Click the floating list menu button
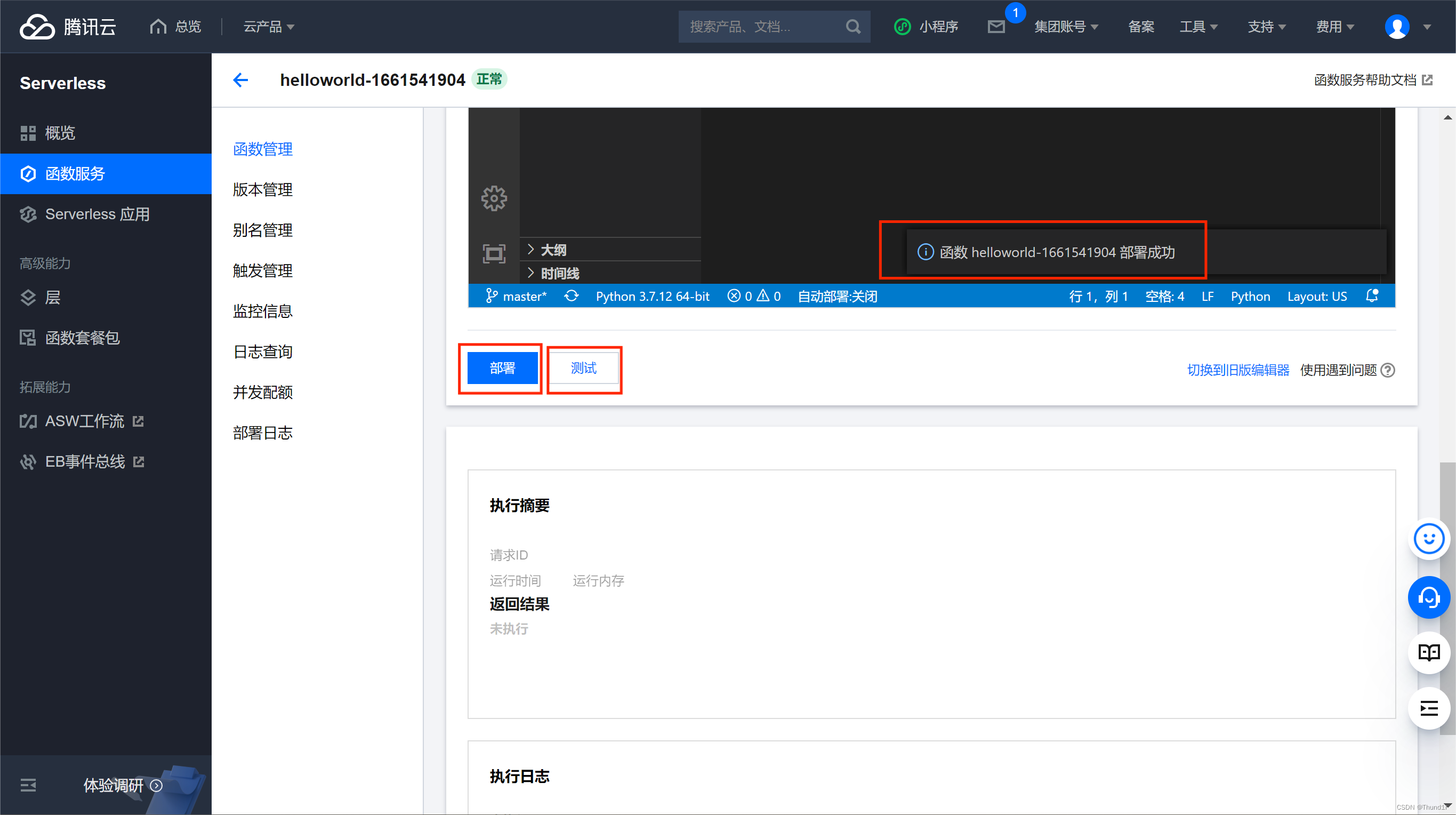 pyautogui.click(x=1429, y=709)
